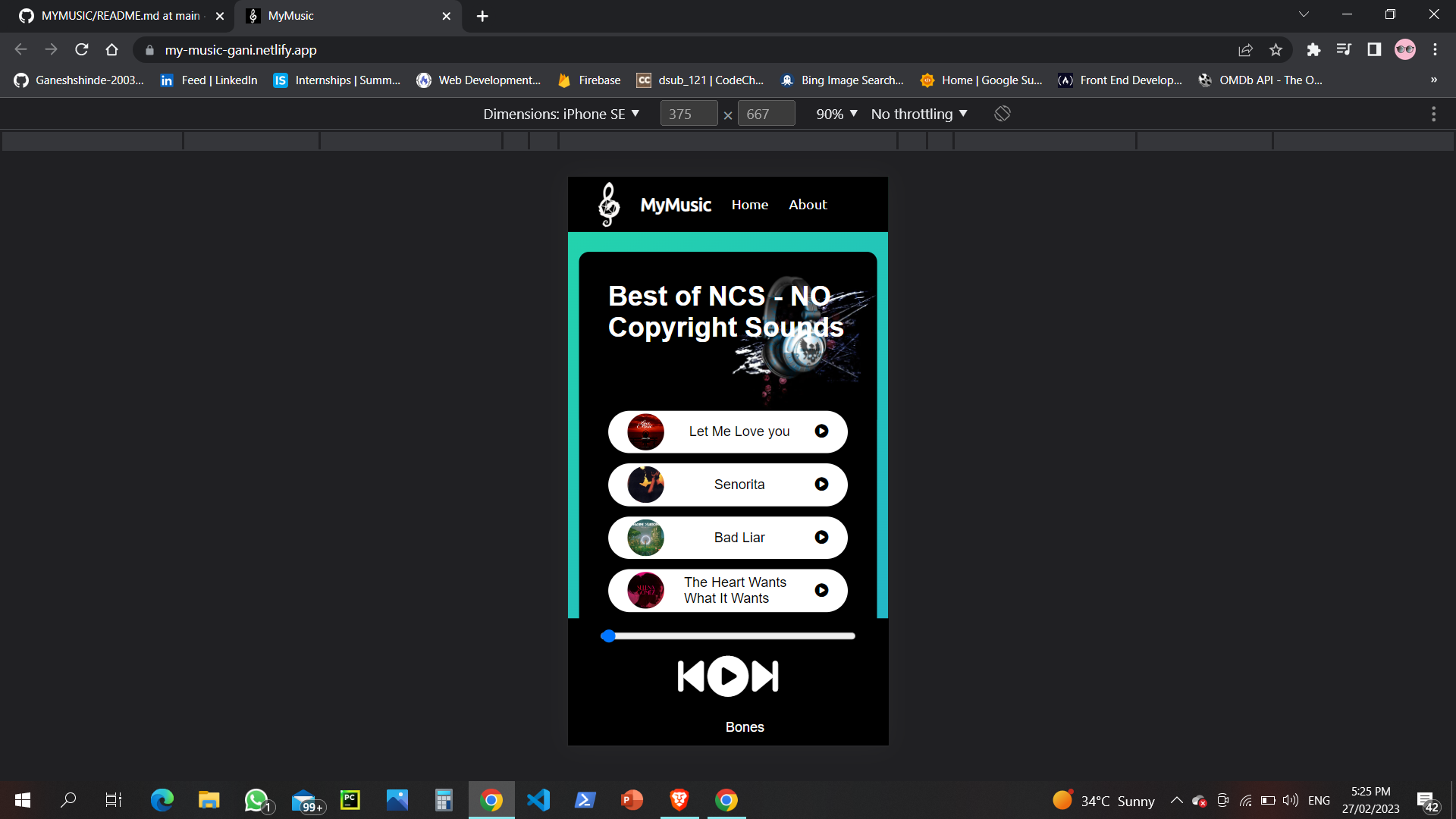The image size is (1456, 819).
Task: Expand the 90% zoom dropdown
Action: point(836,114)
